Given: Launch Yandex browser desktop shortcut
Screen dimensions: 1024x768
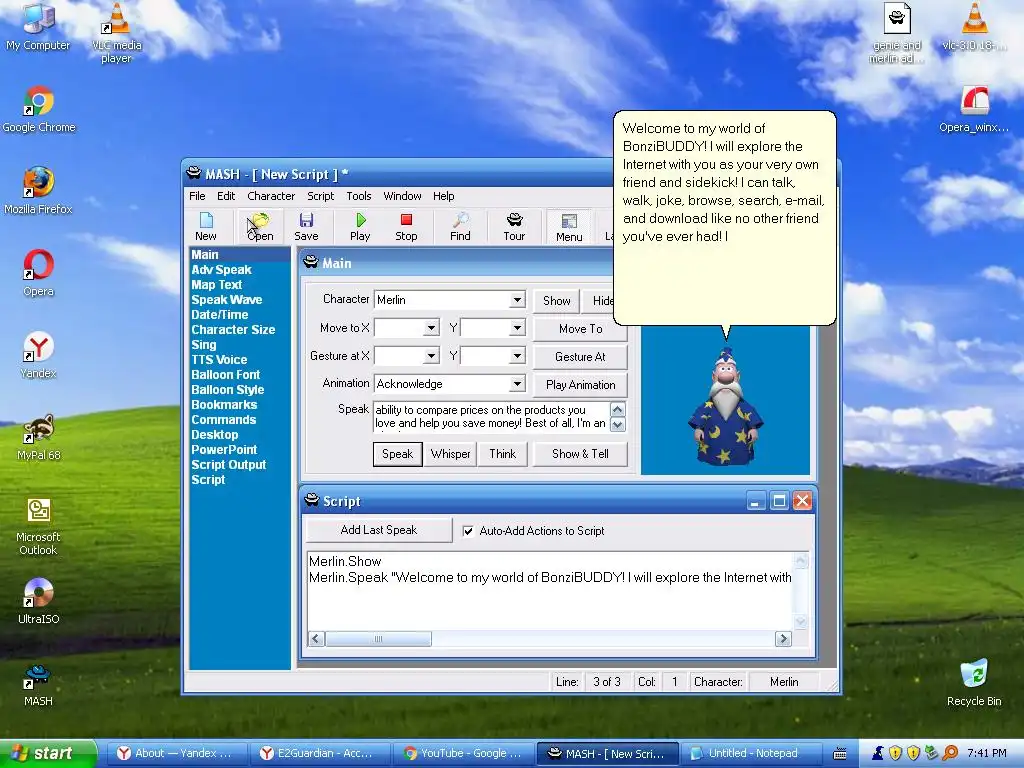Looking at the screenshot, I should click(39, 355).
